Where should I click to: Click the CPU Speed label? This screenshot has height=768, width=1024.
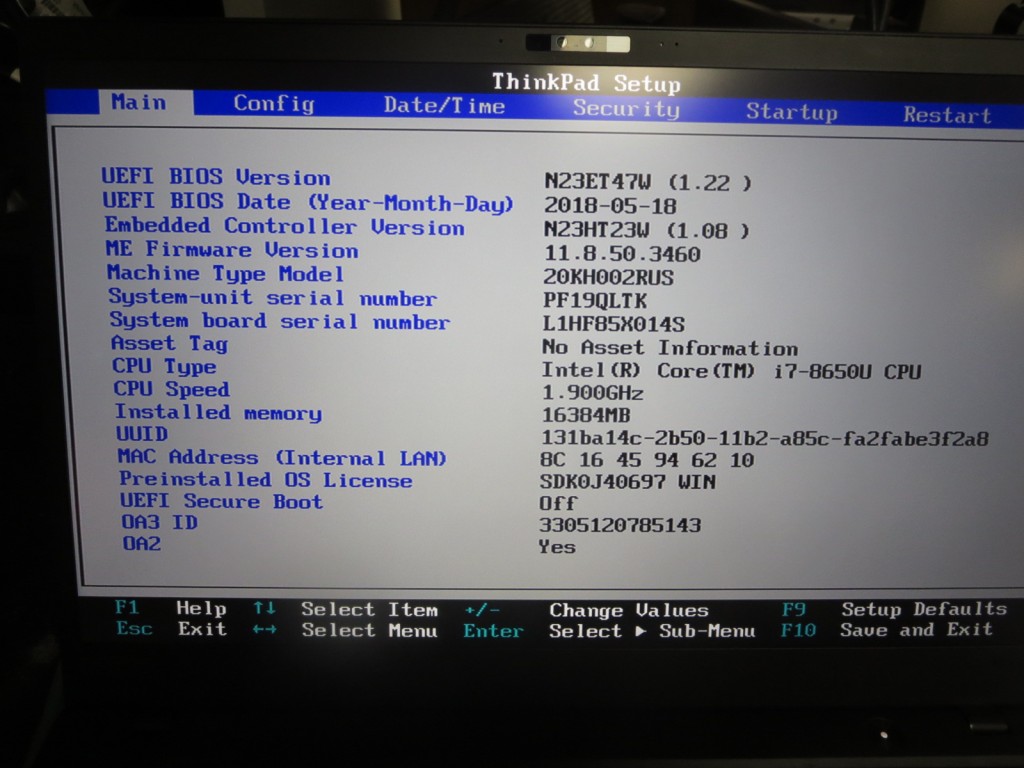point(172,389)
